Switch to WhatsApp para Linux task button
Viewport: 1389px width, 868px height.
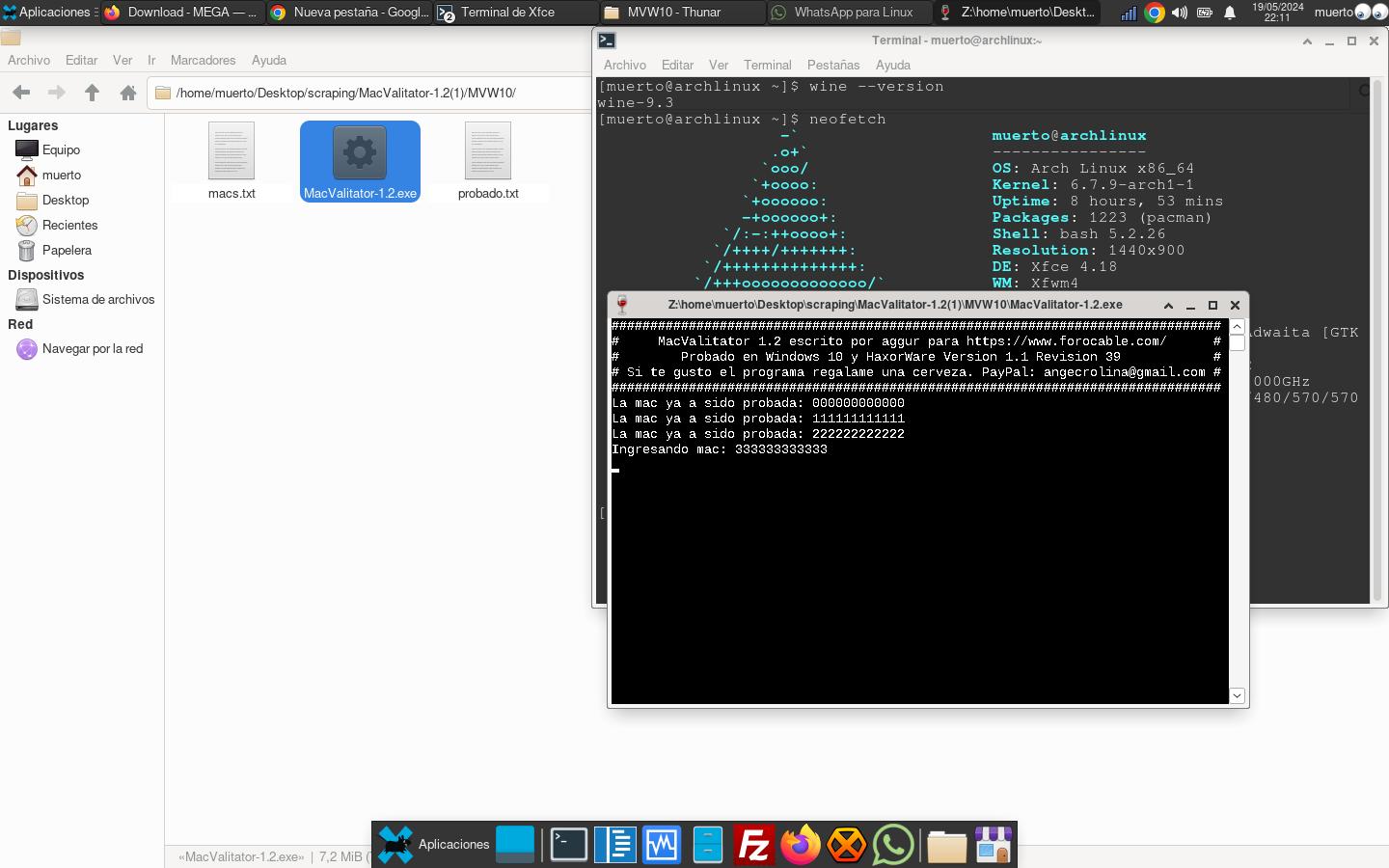849,13
